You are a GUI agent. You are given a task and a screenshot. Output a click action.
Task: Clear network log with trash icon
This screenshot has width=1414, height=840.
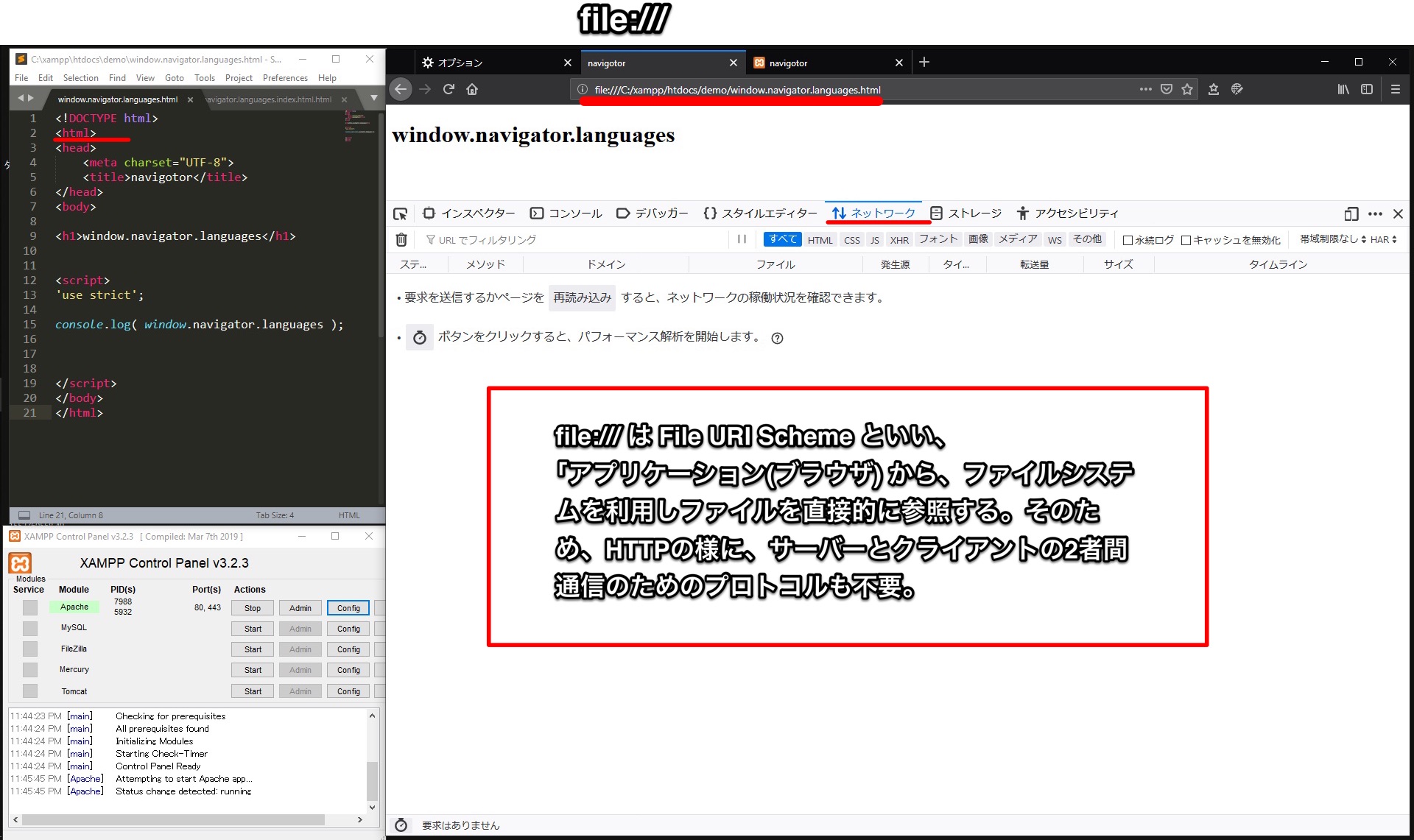pyautogui.click(x=401, y=239)
